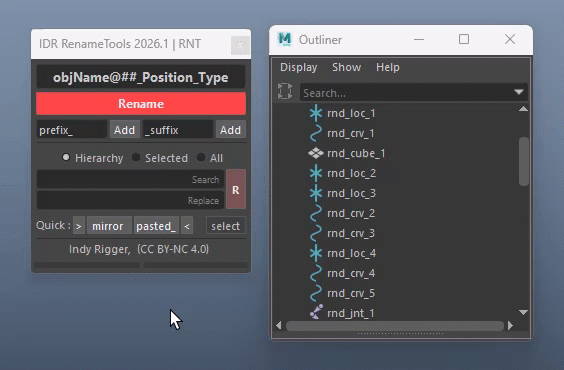Click the curve icon beside rnd_crv_3
Viewport: 564px width, 370px height.
(x=316, y=233)
